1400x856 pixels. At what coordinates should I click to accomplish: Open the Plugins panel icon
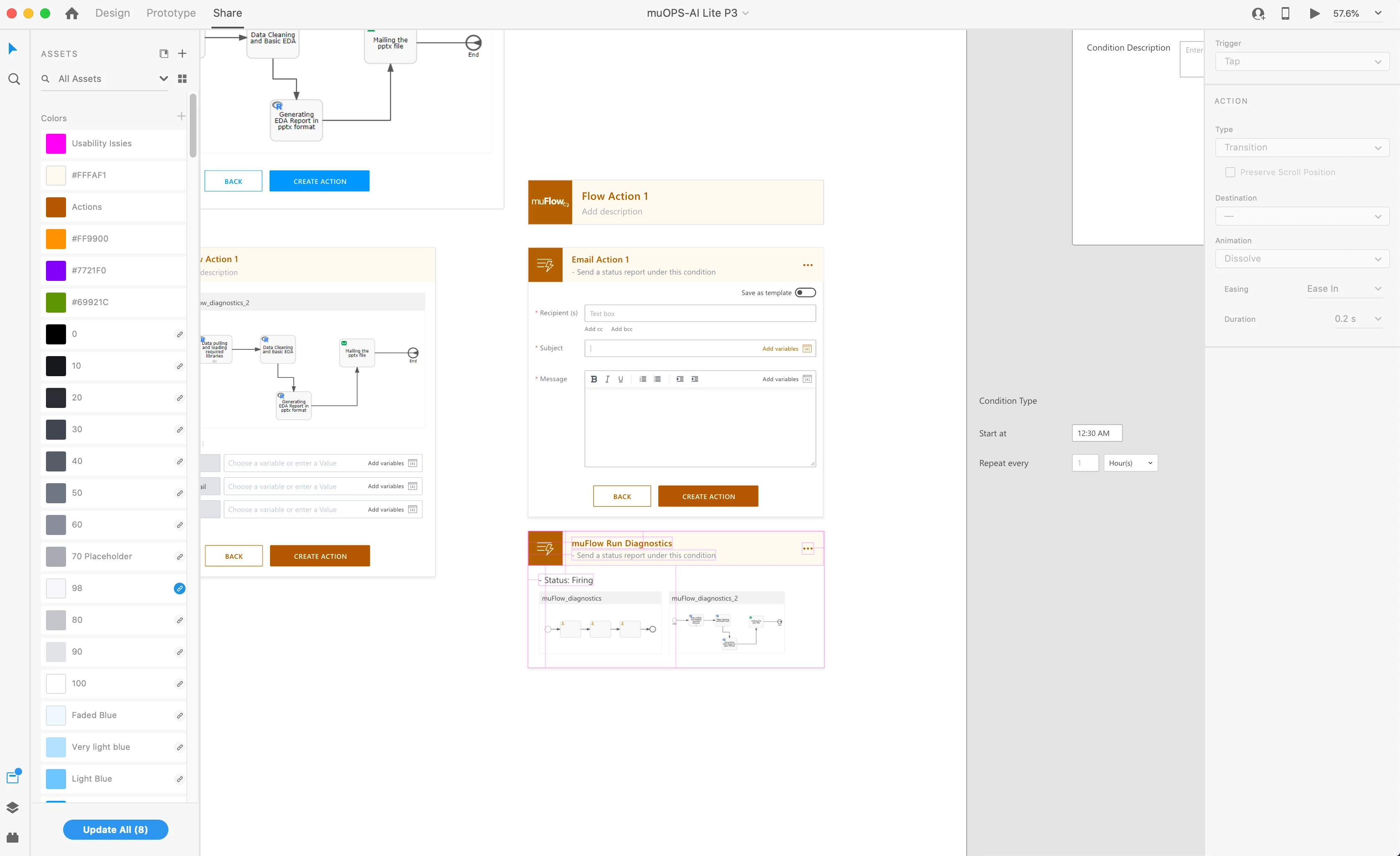(13, 837)
